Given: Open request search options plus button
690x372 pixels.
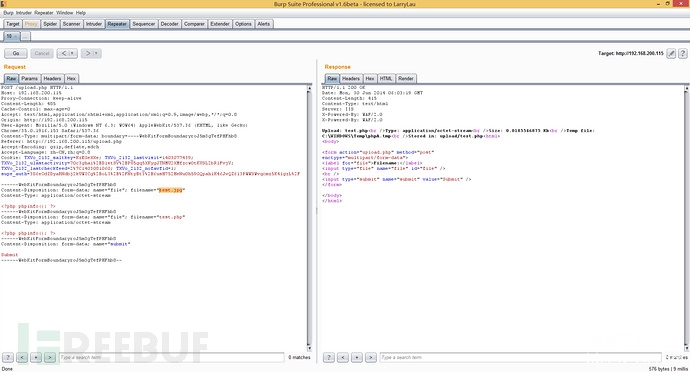Looking at the screenshot, I should 36,357.
